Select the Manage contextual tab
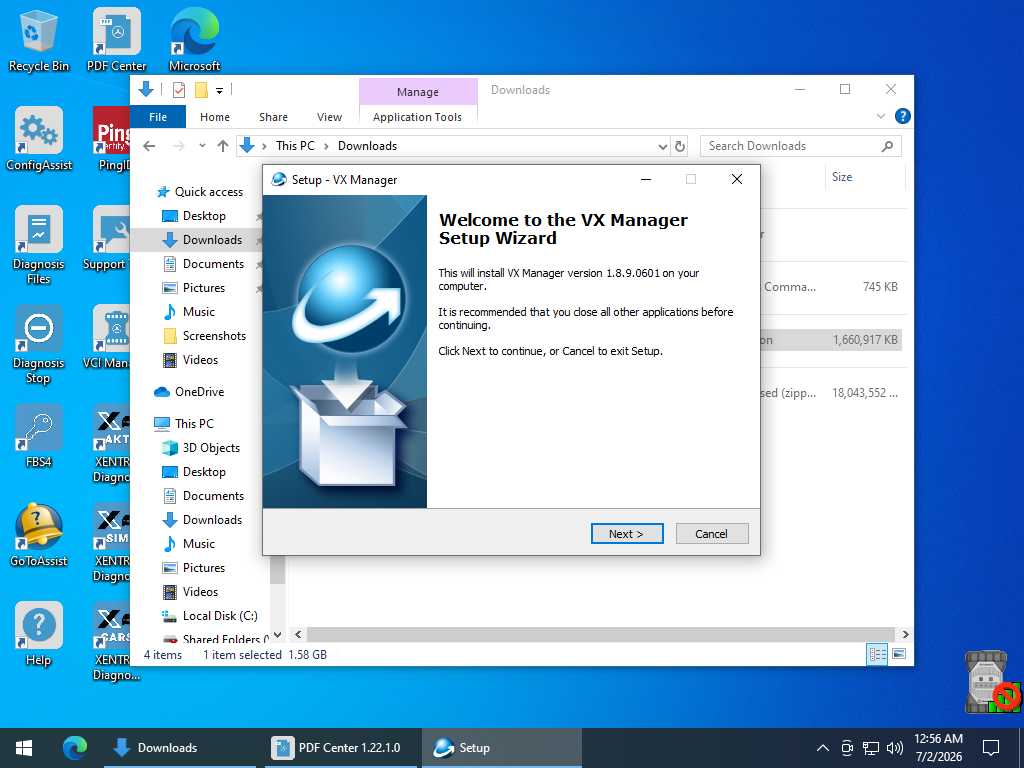1024x768 pixels. (418, 92)
